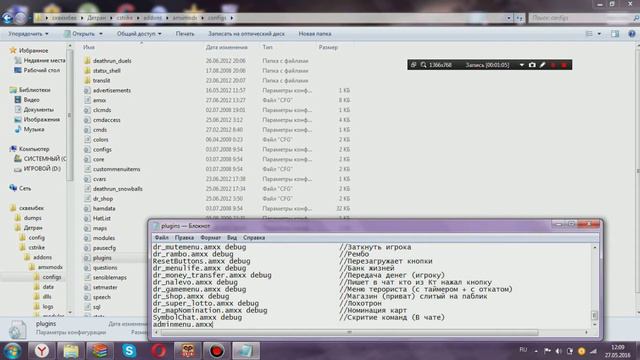Click the Notepad vertical scrollbar
The height and width of the screenshot is (360, 640).
[595, 285]
